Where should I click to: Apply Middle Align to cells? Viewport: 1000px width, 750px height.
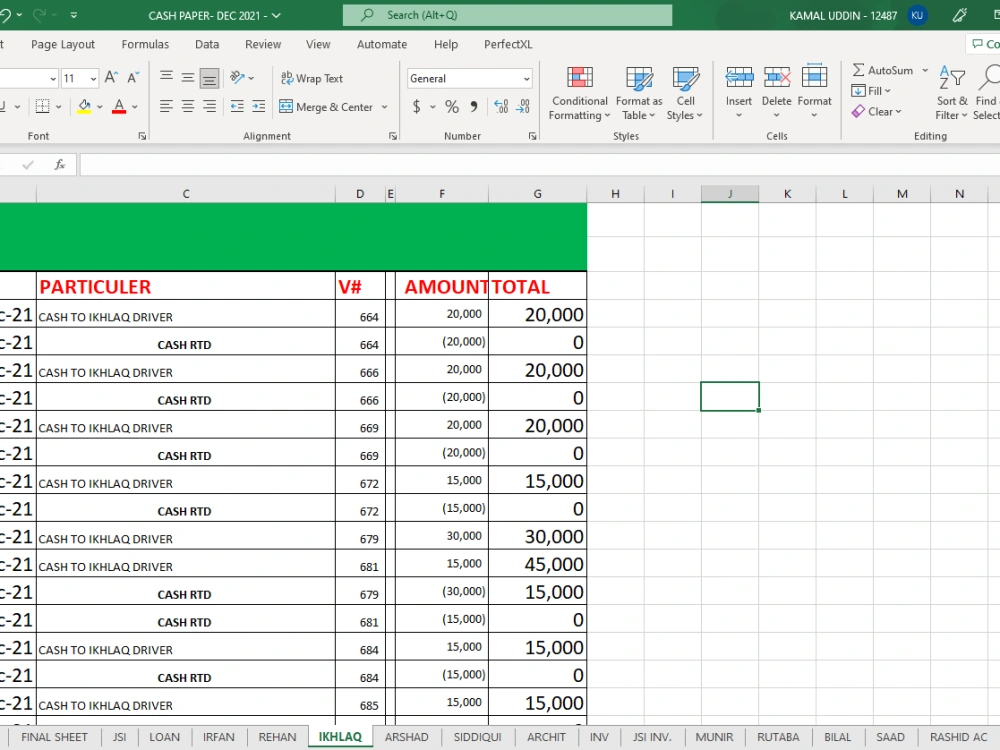pyautogui.click(x=188, y=78)
